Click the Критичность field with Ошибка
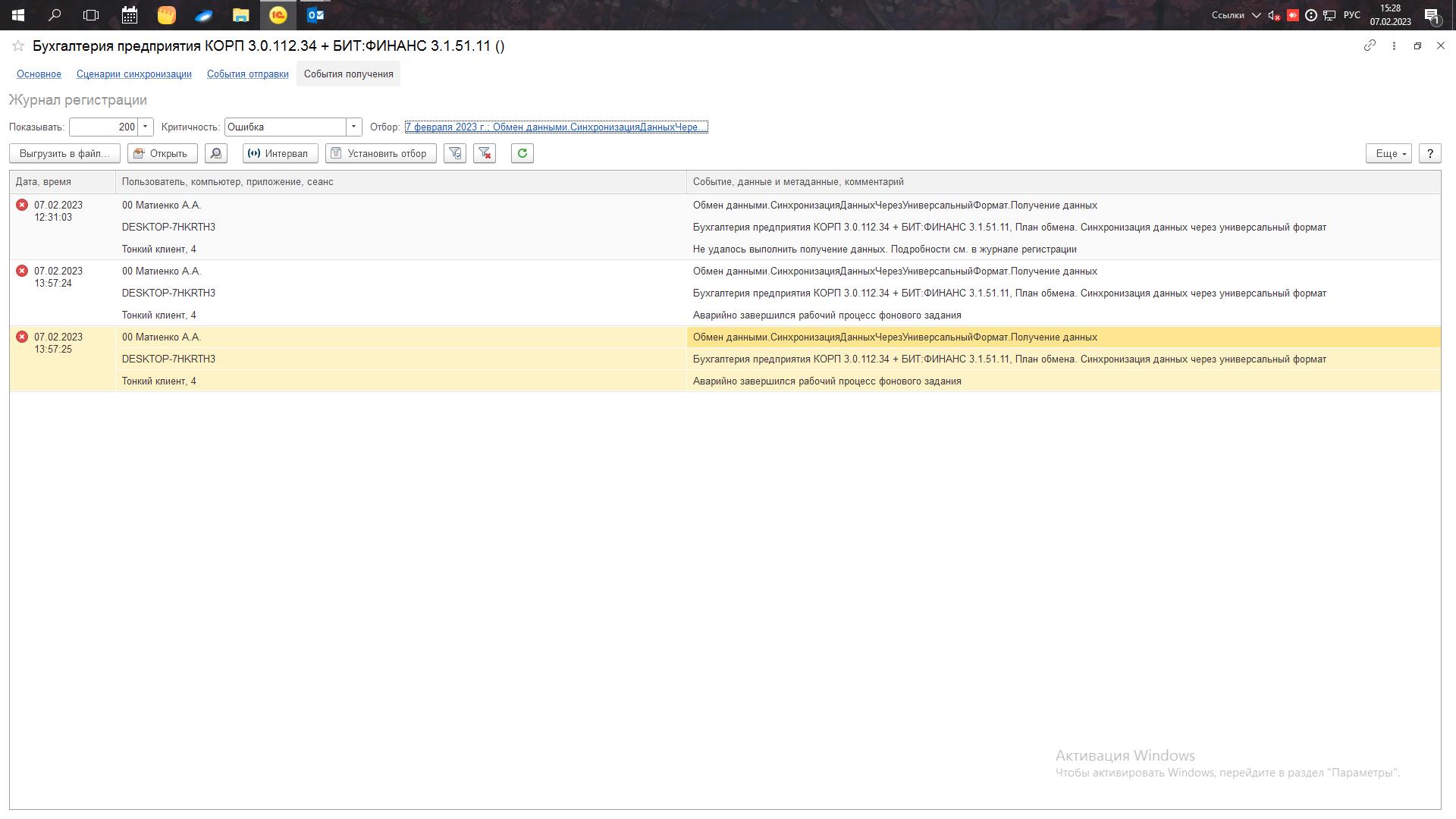The height and width of the screenshot is (819, 1456). pos(285,127)
